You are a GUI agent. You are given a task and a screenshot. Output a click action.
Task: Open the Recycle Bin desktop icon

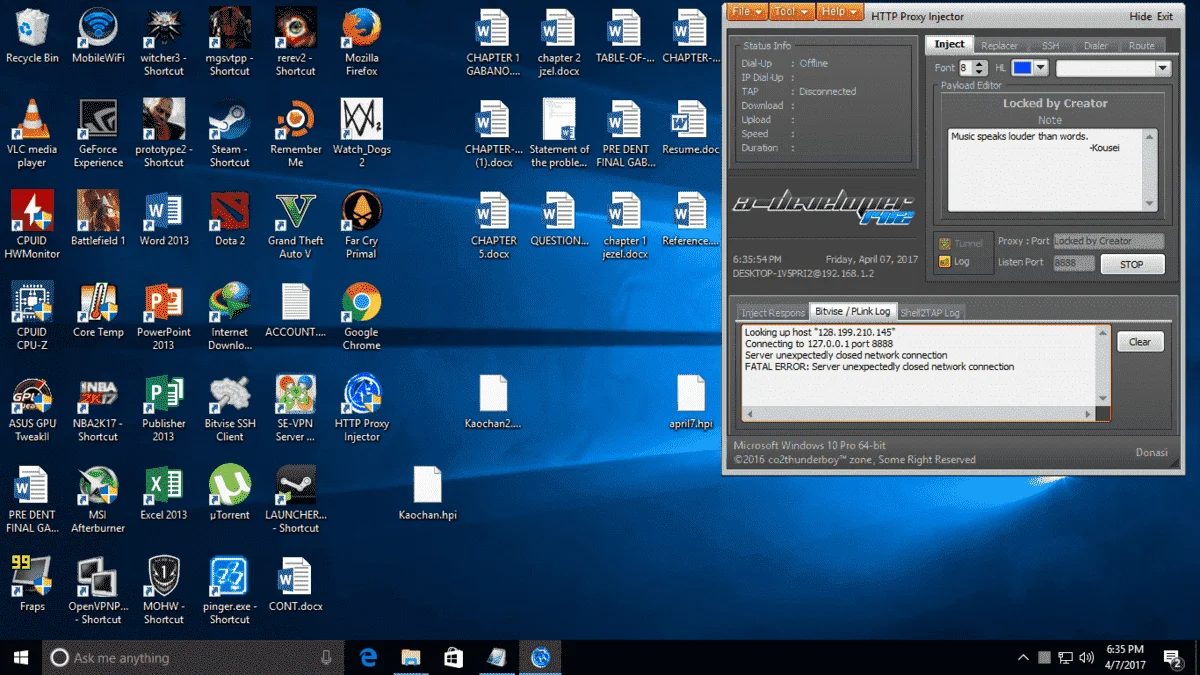(x=32, y=37)
